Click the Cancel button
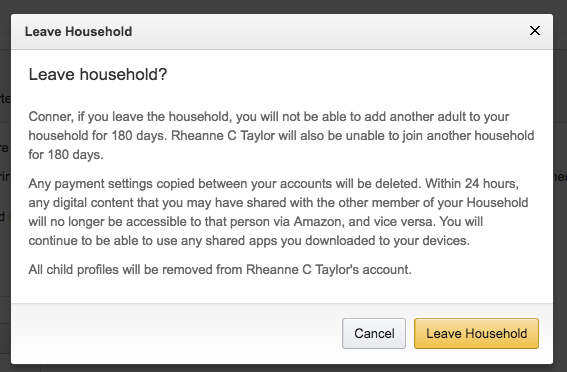The height and width of the screenshot is (372, 567). click(374, 333)
